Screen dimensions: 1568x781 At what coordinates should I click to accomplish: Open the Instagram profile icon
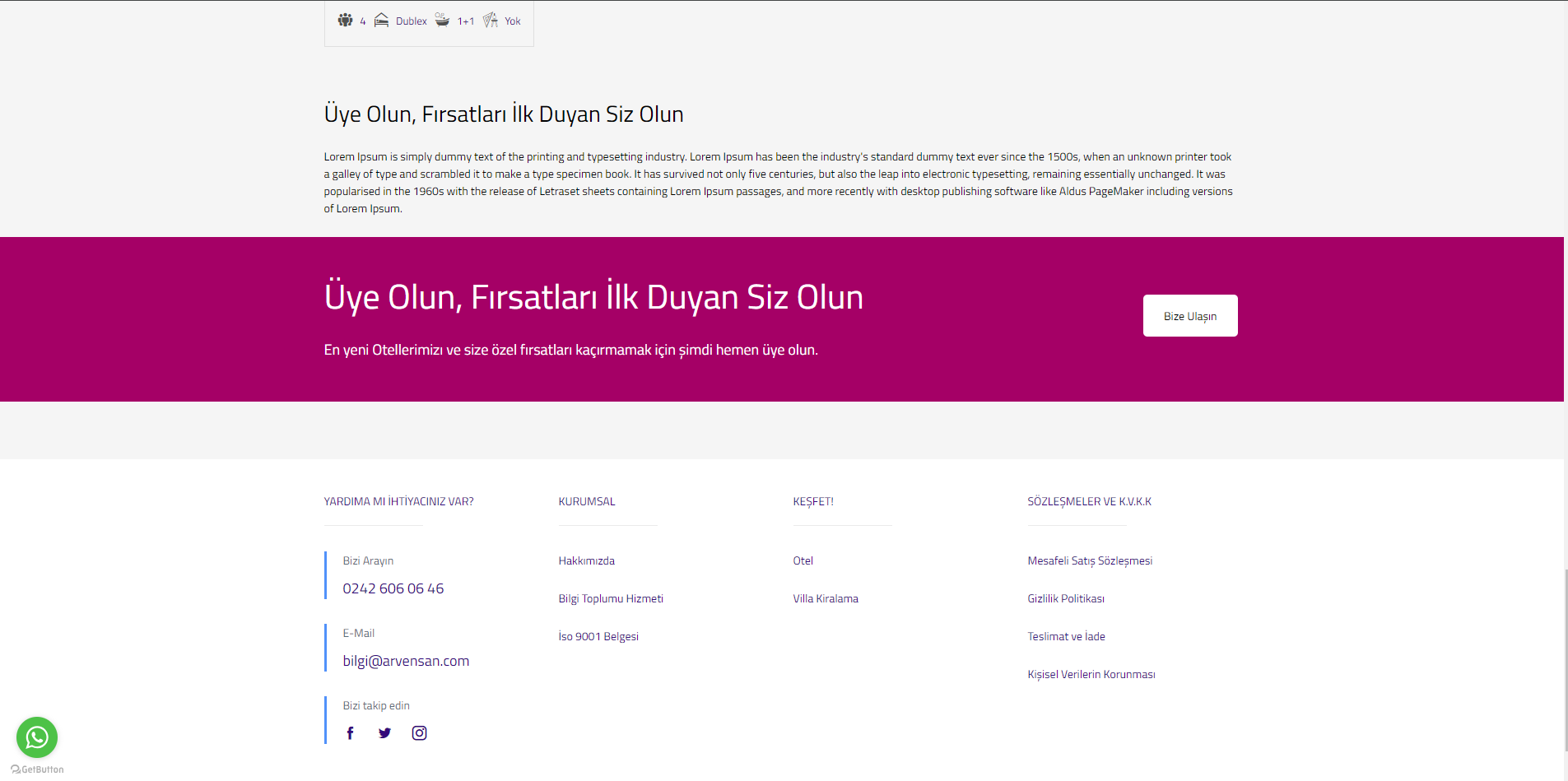tap(419, 733)
